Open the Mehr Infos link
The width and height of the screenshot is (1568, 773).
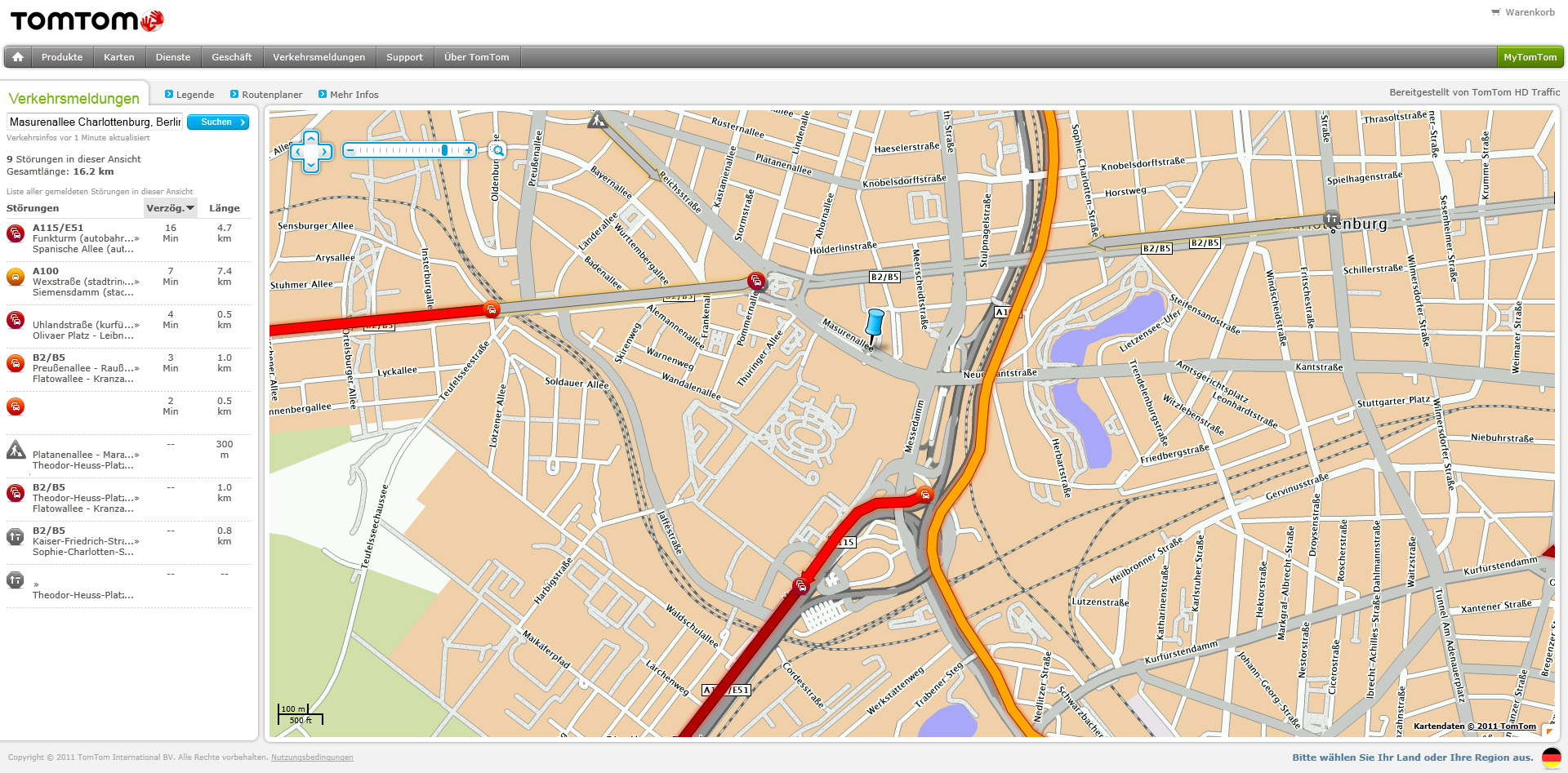pyautogui.click(x=349, y=95)
